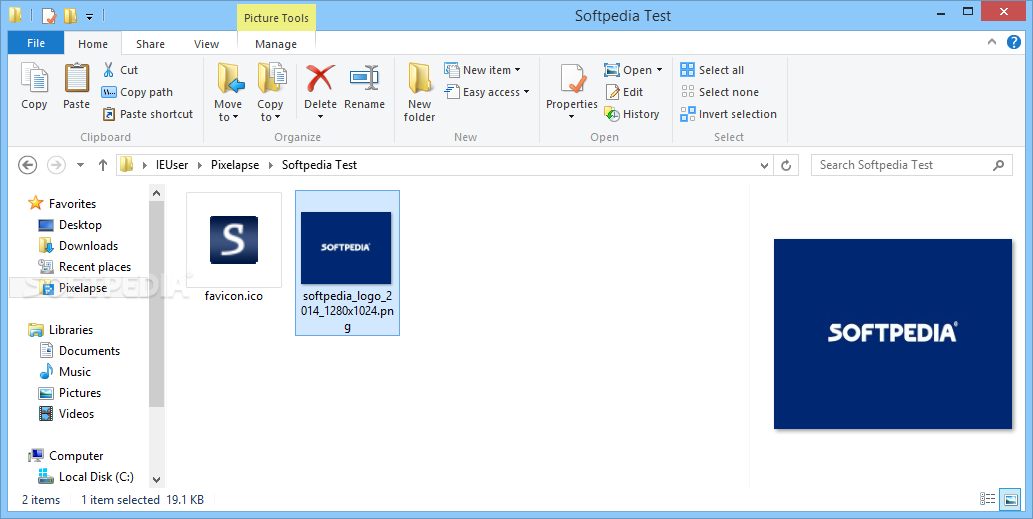Show file History

[x=632, y=114]
